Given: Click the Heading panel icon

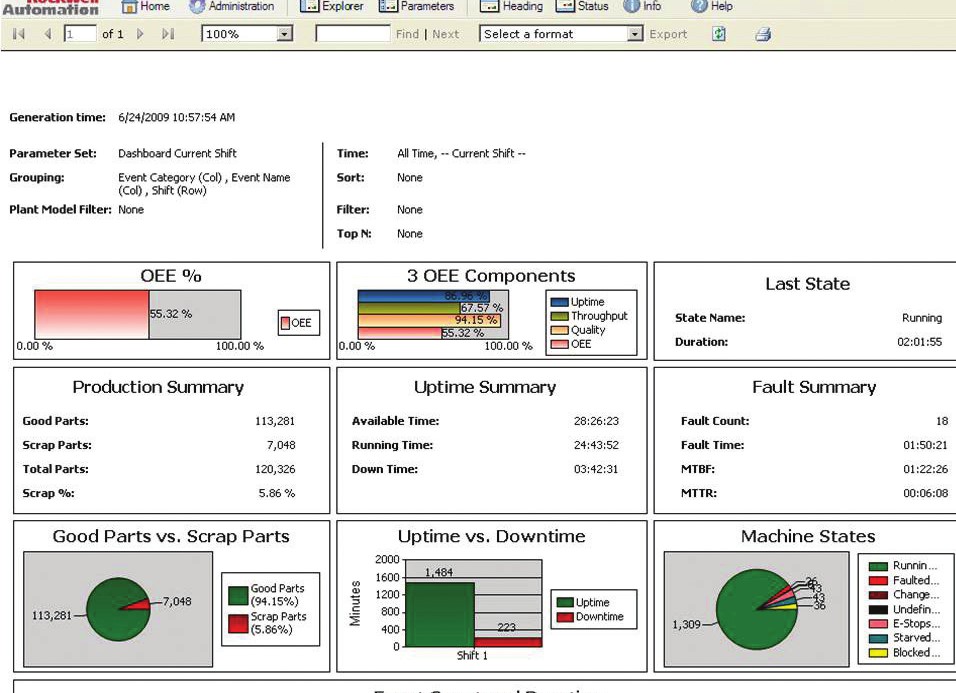Looking at the screenshot, I should click(490, 7).
